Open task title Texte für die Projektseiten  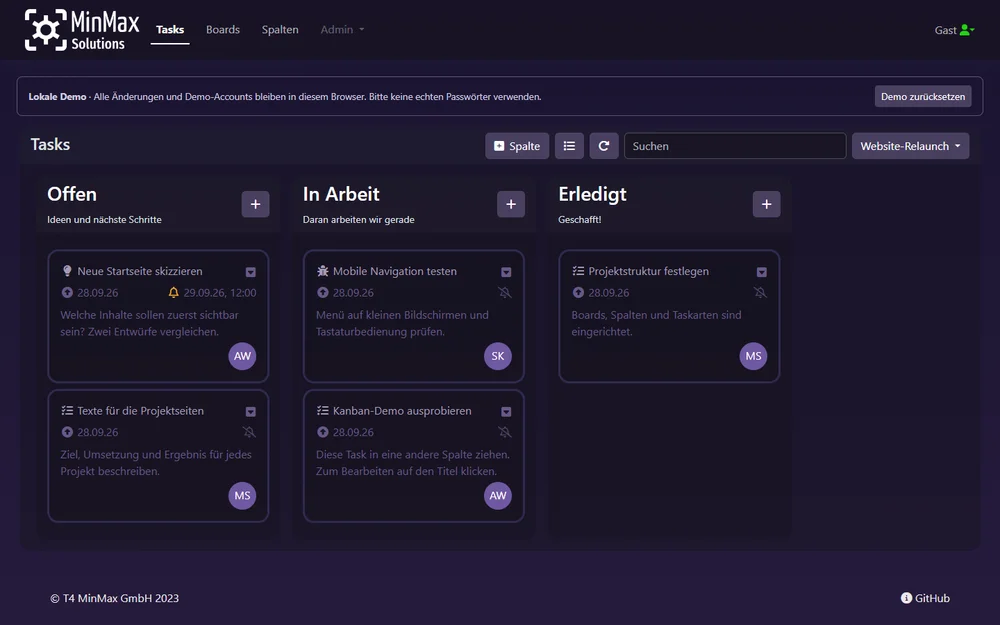coord(140,411)
